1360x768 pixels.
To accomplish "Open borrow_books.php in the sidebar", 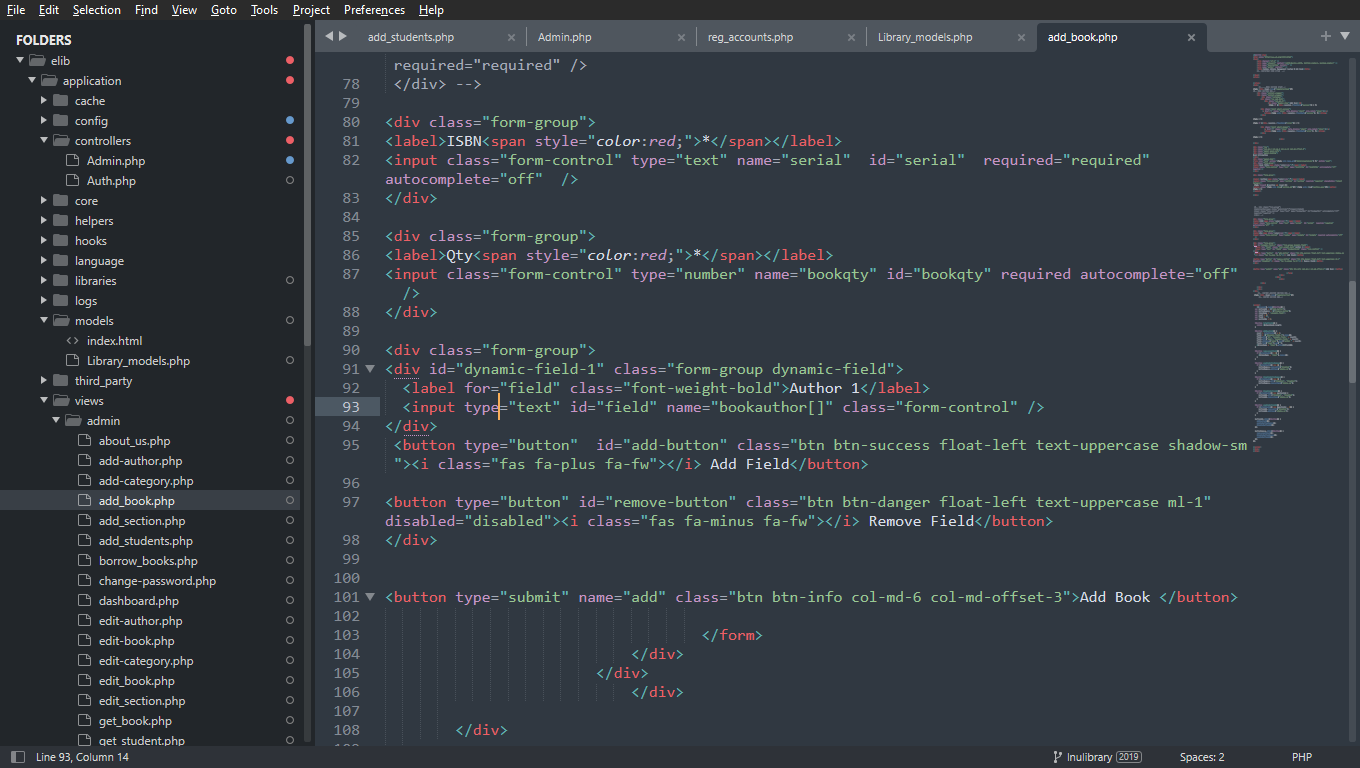I will 148,560.
